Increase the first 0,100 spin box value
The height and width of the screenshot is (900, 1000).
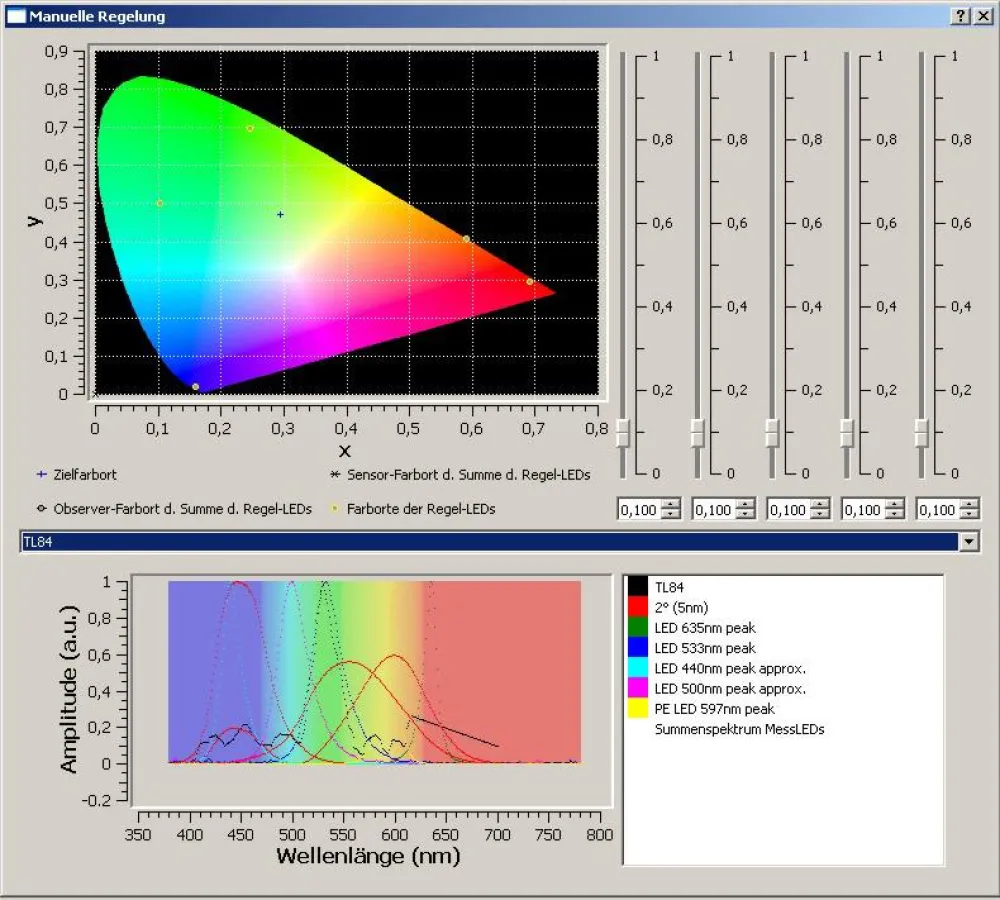(672, 504)
